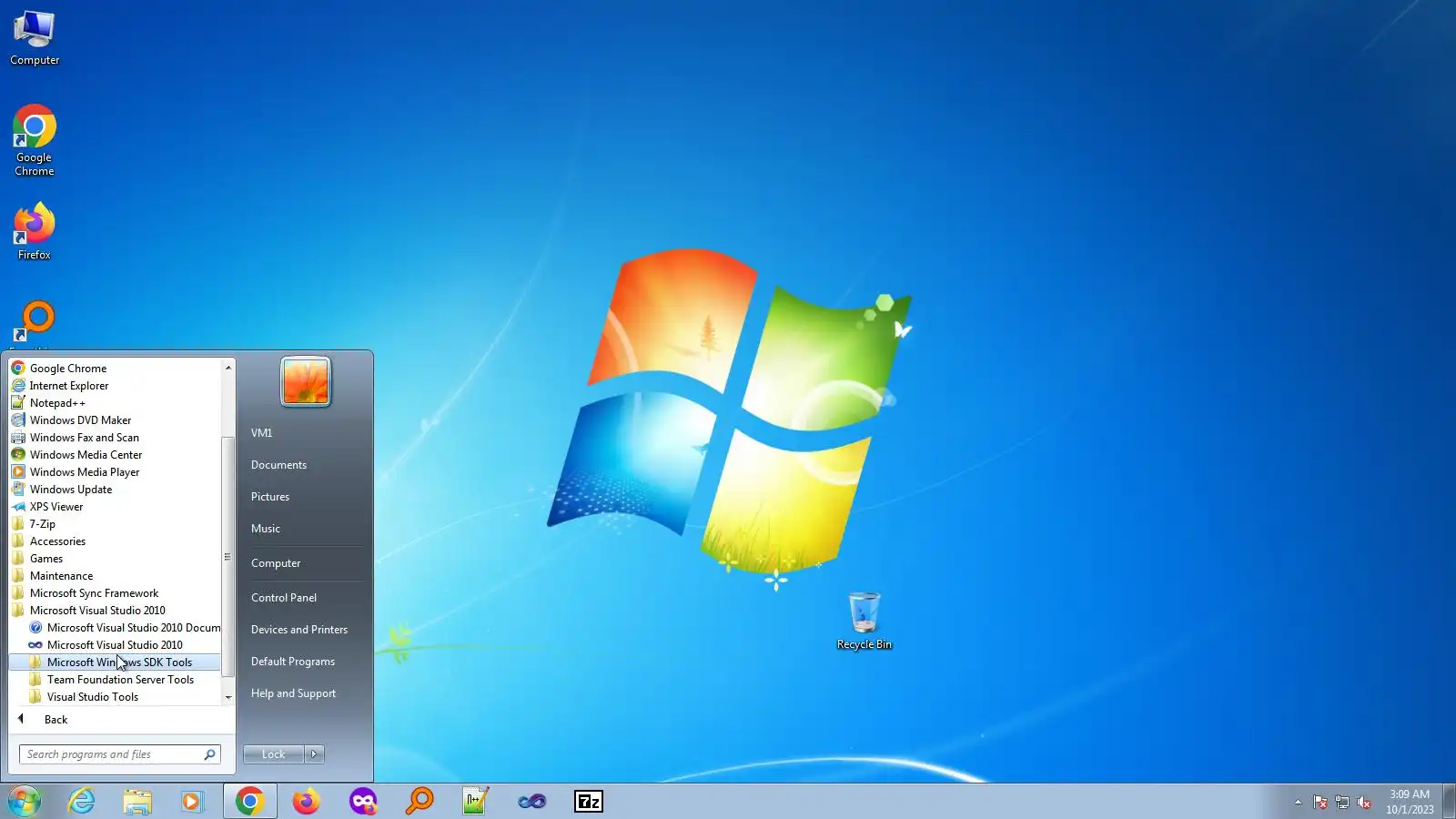
Task: Click the user account picture
Action: tap(306, 381)
